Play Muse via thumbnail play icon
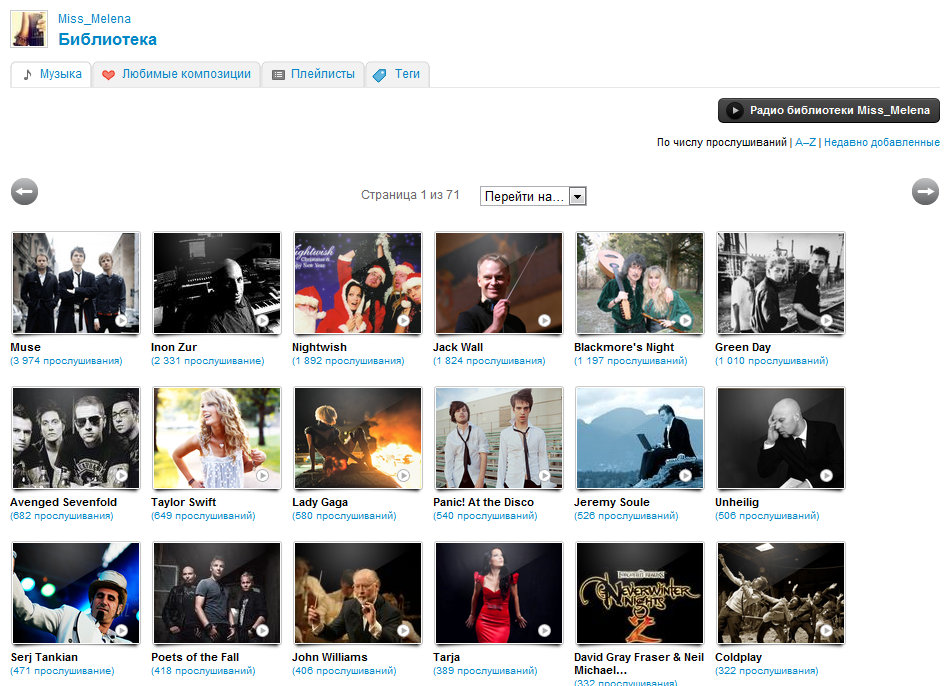The height and width of the screenshot is (686, 949). 121,320
